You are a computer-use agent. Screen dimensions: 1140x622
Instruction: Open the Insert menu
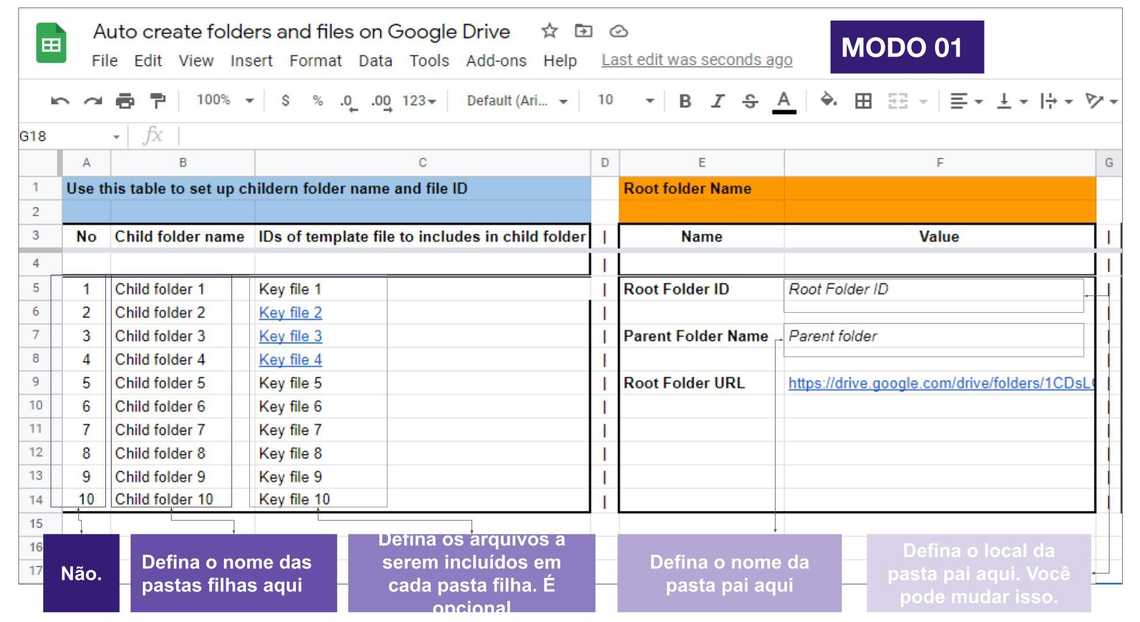pos(252,61)
